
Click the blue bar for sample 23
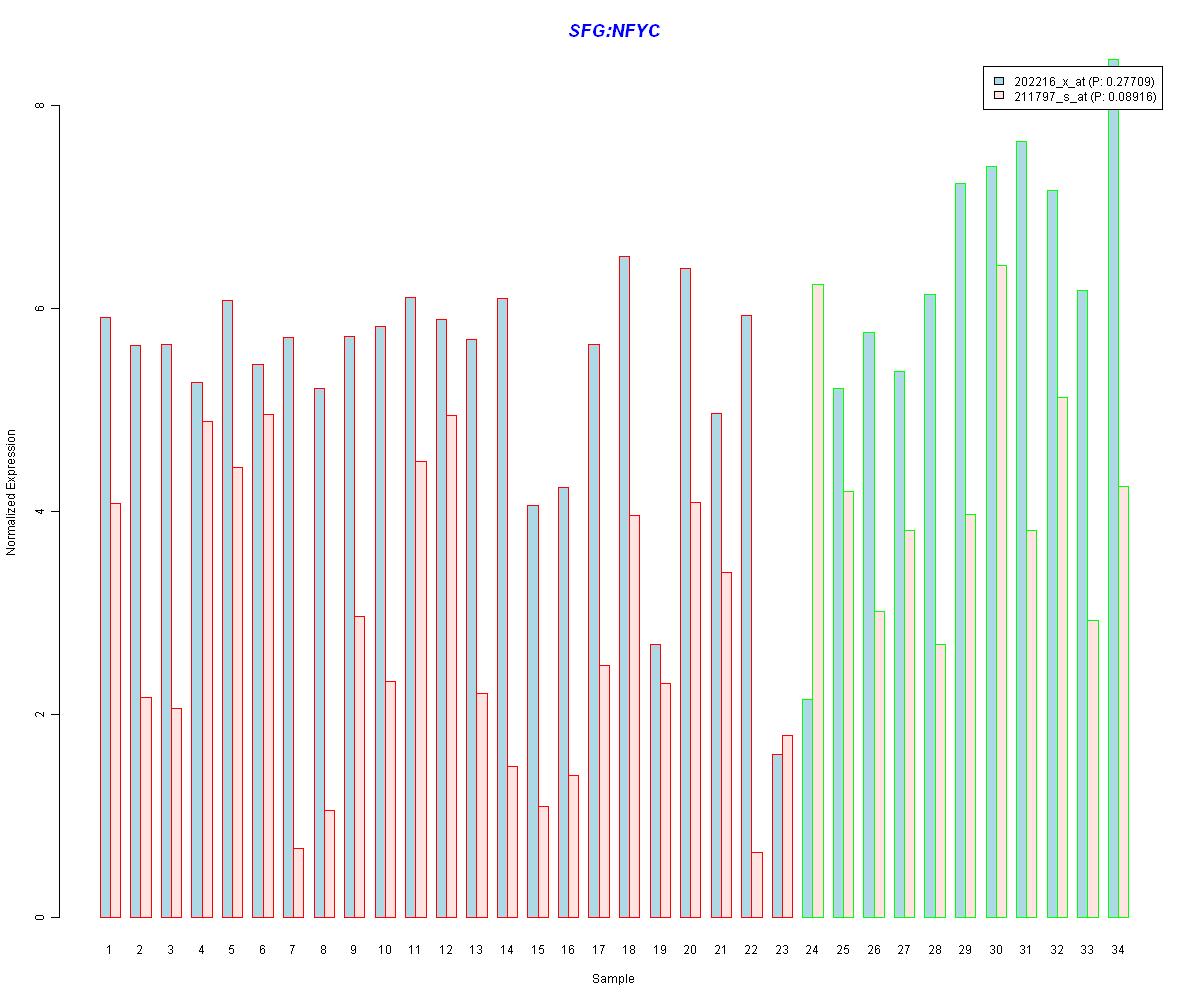[x=777, y=836]
